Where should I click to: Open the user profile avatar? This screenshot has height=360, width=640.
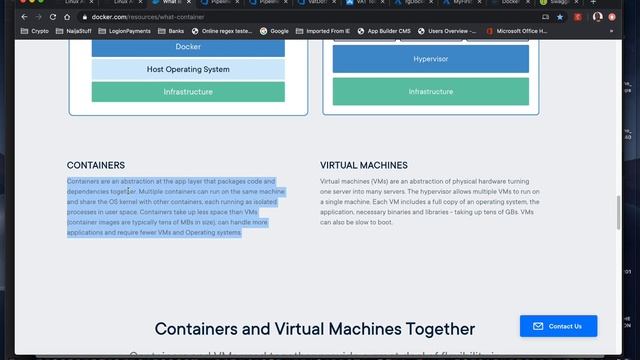click(598, 17)
